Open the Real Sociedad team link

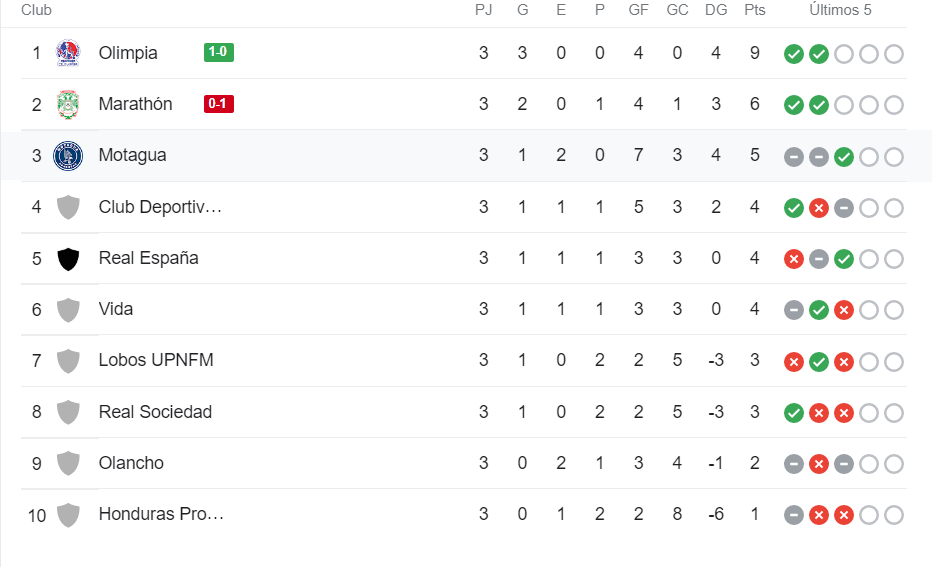coord(155,412)
